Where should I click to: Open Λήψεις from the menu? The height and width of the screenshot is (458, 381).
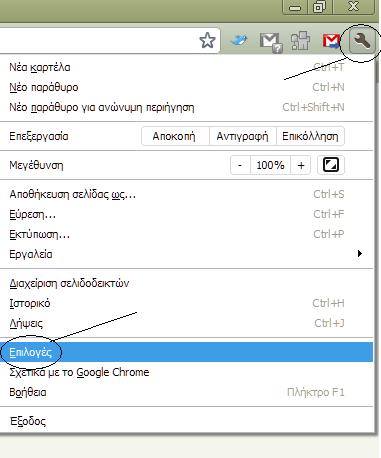(x=186, y=323)
